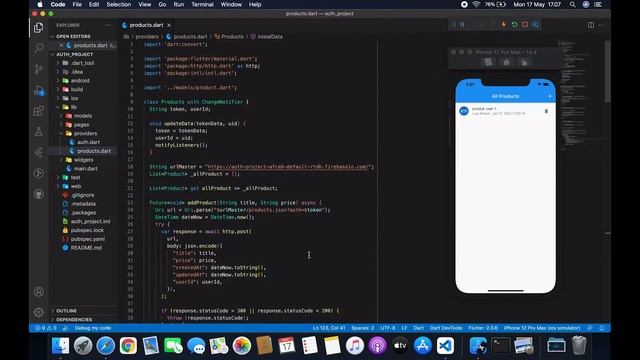Viewport: 640px width, 360px height.
Task: Open the Dart DevTools widget inspector icon
Action: [536, 25]
